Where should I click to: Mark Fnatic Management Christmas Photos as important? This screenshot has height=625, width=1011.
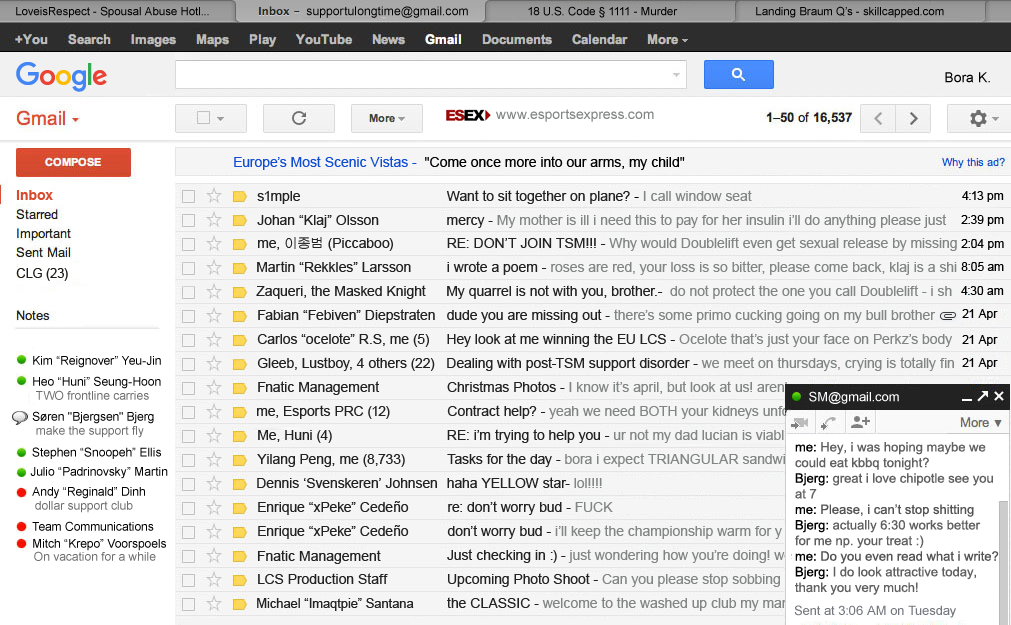(239, 388)
